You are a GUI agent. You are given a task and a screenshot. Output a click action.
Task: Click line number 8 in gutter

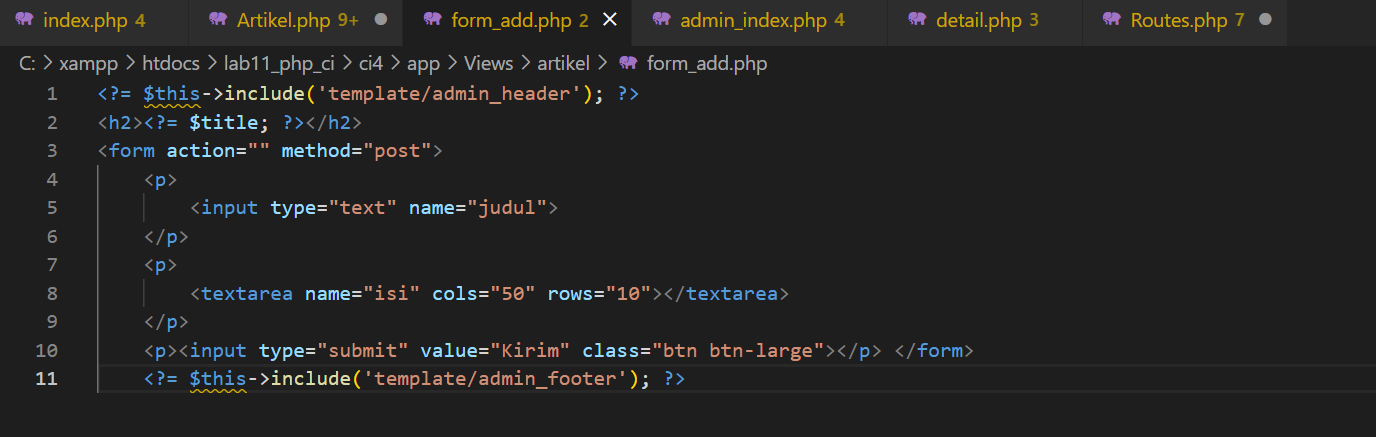point(52,294)
